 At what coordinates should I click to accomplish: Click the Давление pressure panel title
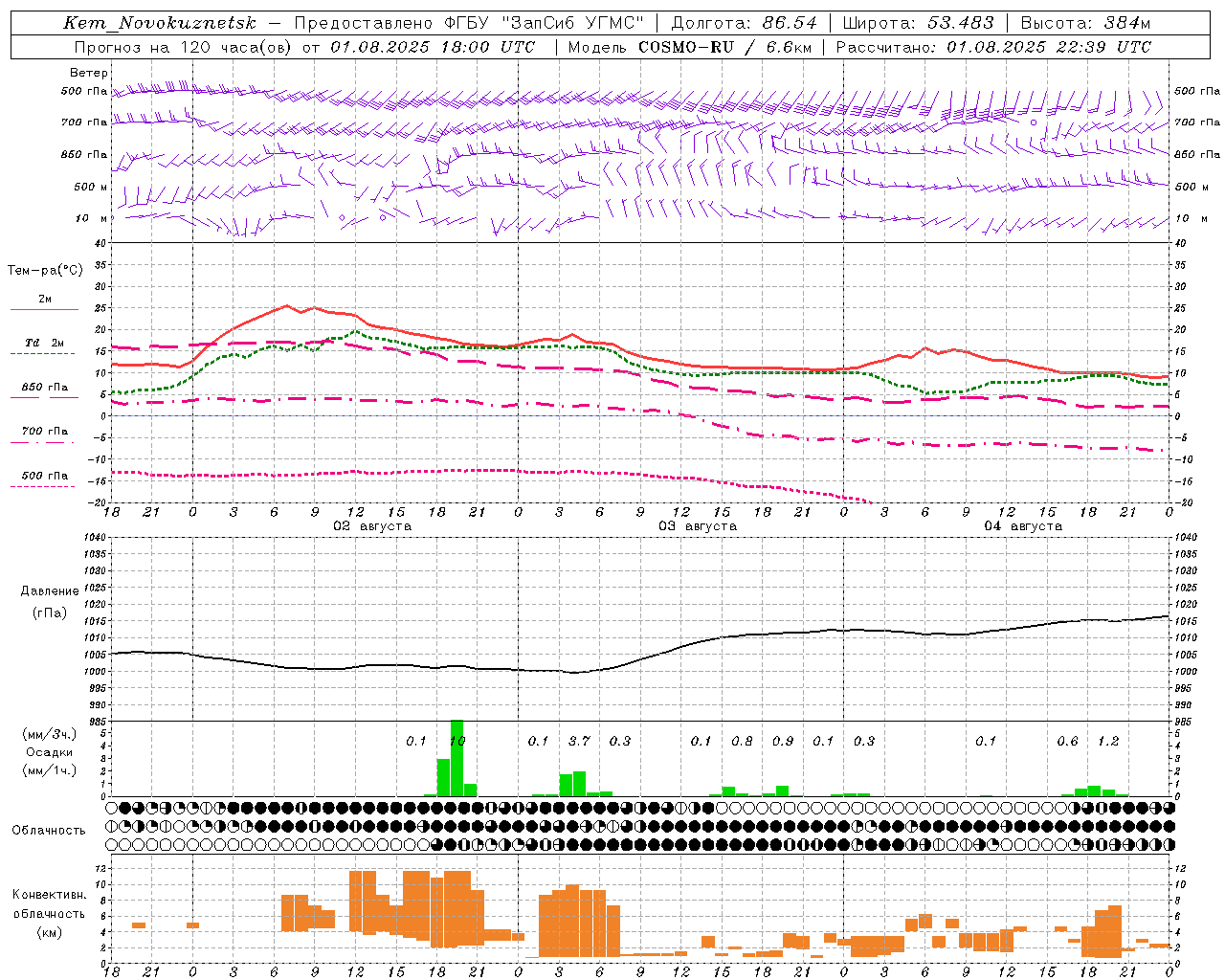(x=50, y=590)
